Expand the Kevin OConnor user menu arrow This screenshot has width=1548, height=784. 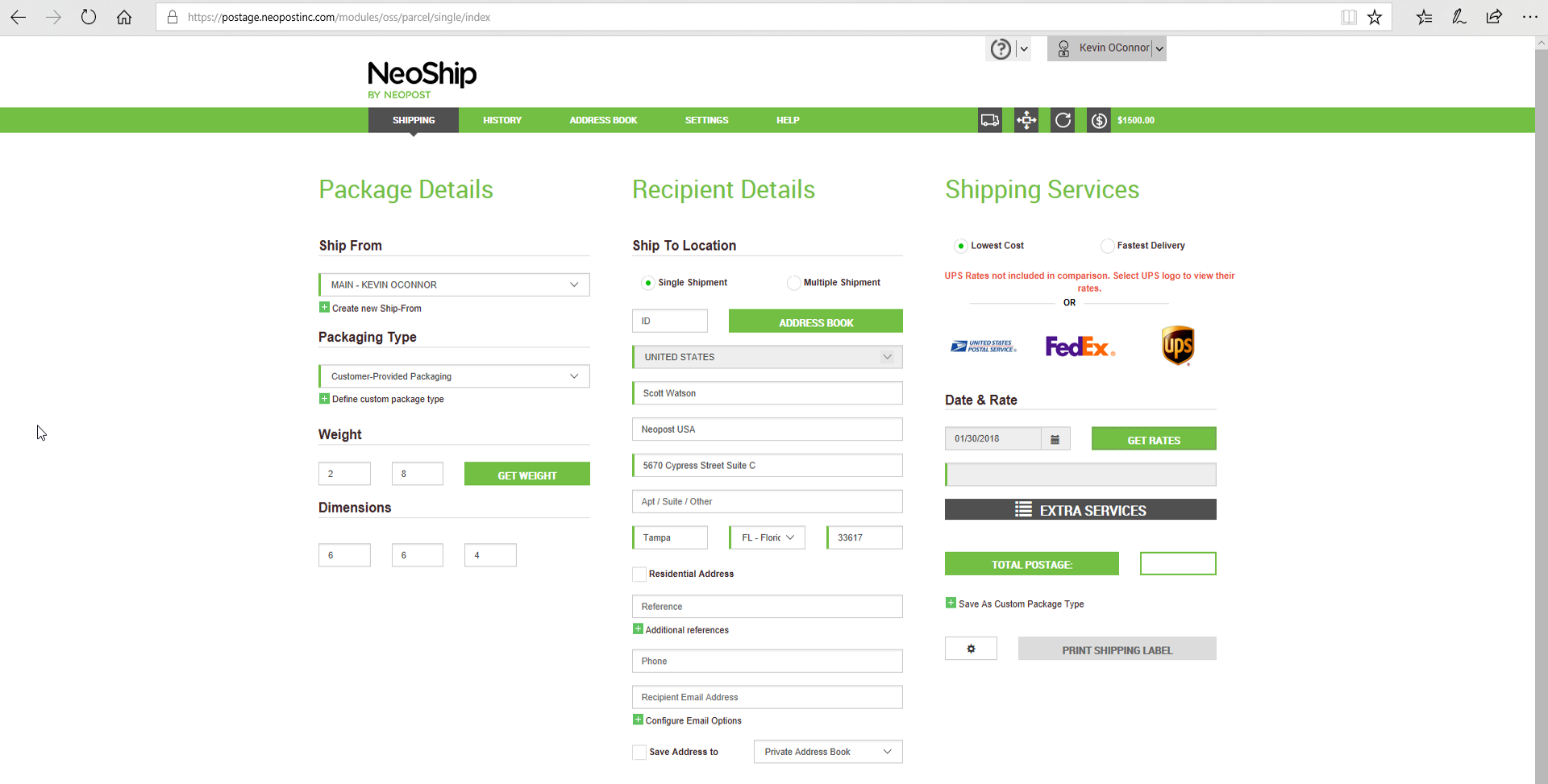(1159, 49)
